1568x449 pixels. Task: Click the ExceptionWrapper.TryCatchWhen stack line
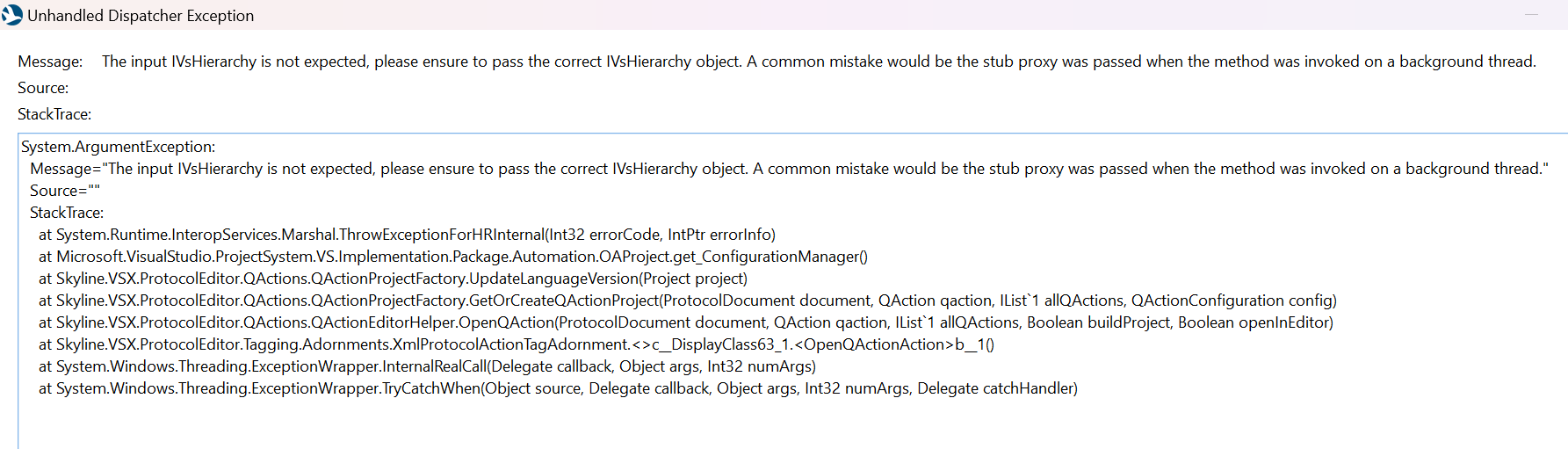pos(558,388)
